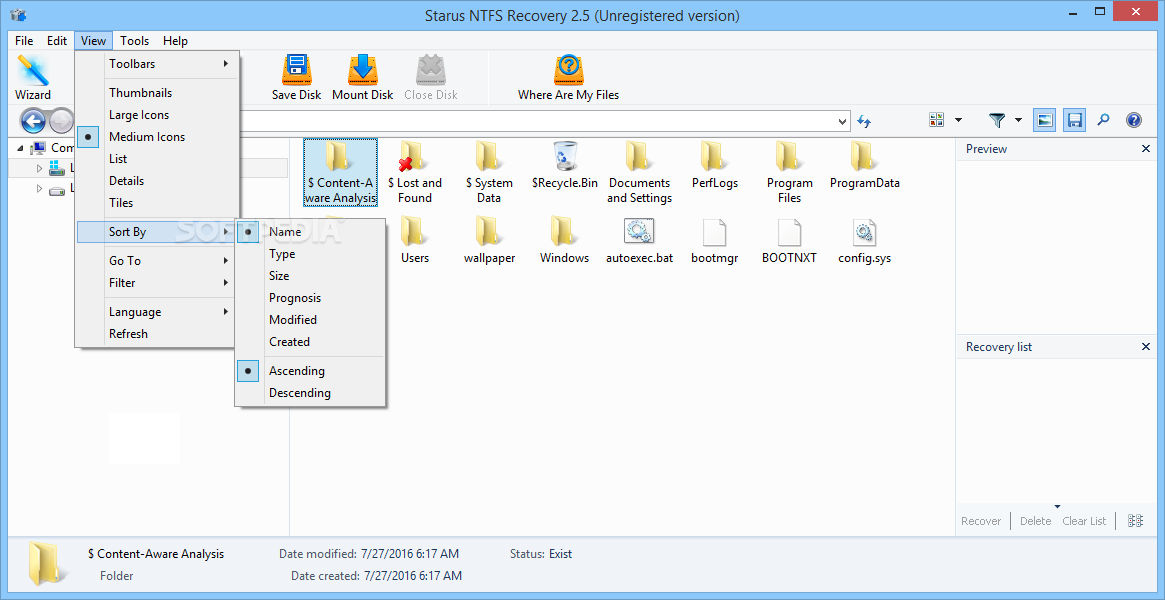The height and width of the screenshot is (600, 1165).
Task: Select the Documents and Settings folder
Action: tap(639, 172)
